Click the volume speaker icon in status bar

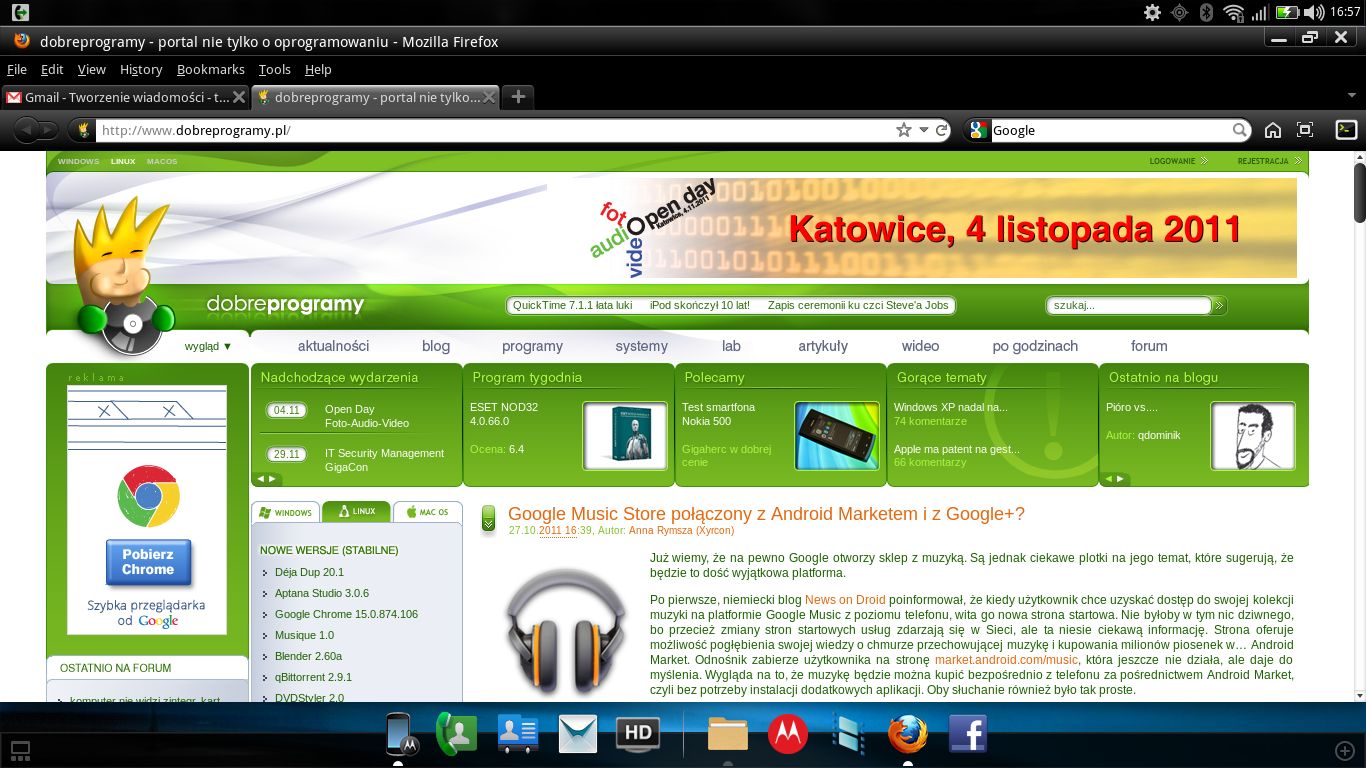click(1314, 12)
